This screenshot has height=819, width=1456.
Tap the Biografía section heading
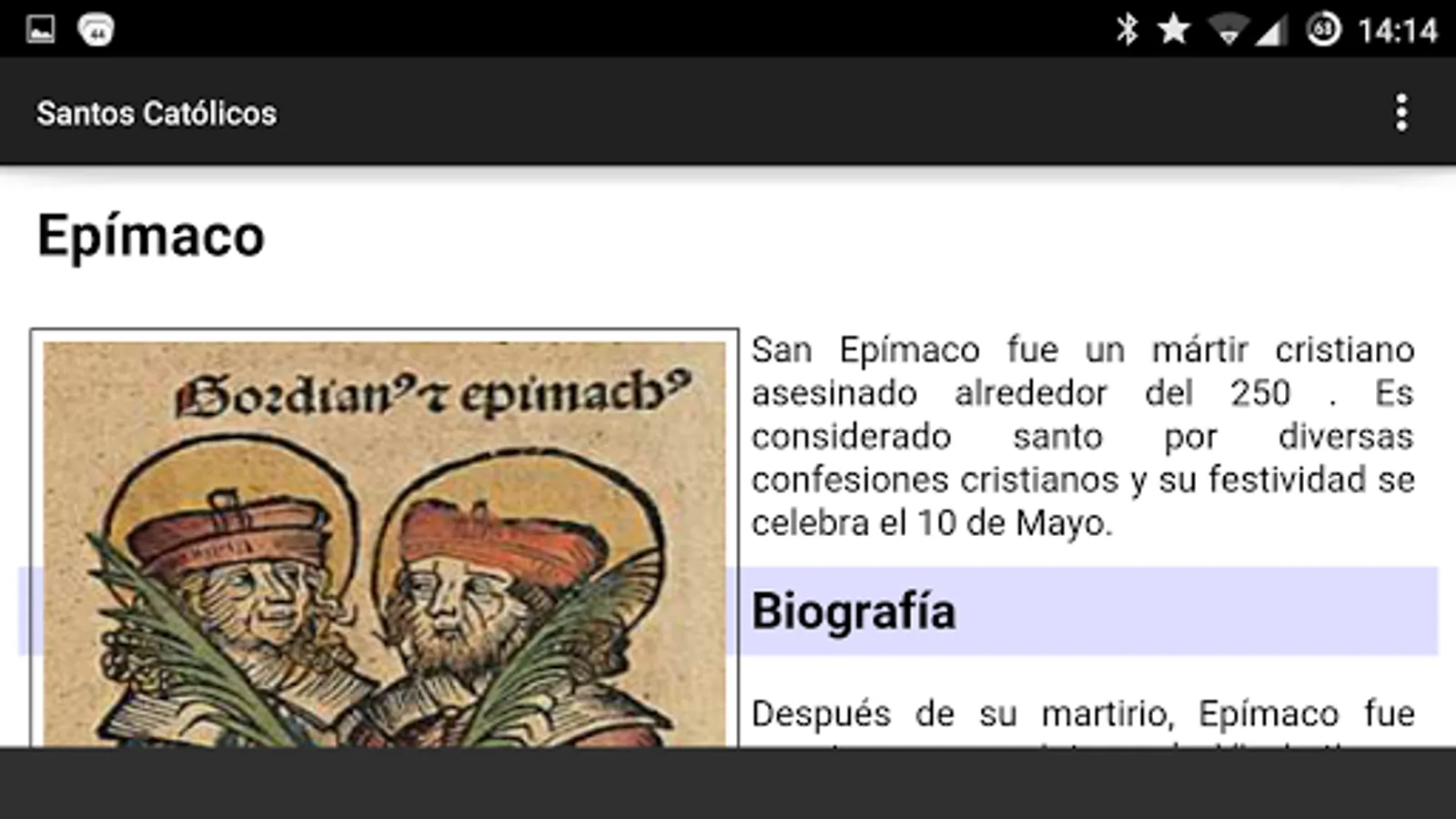pyautogui.click(x=854, y=611)
